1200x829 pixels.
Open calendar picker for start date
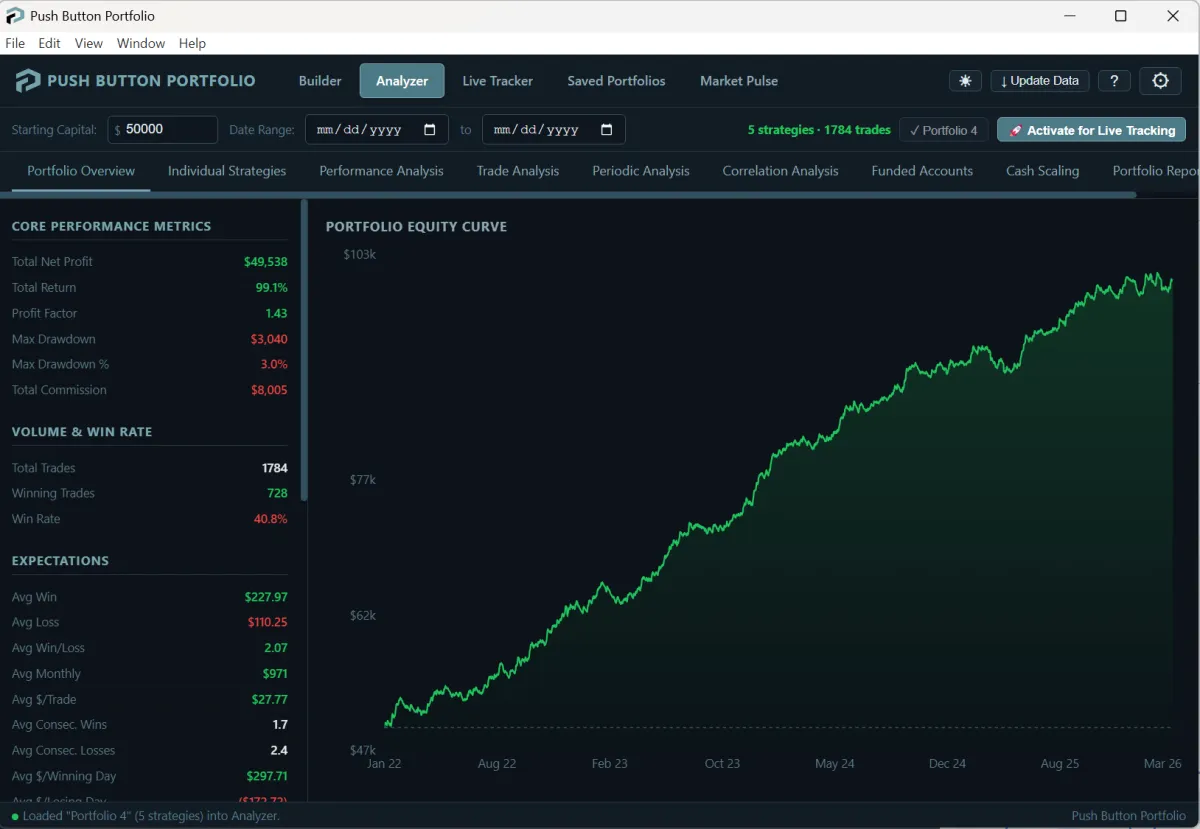point(430,130)
